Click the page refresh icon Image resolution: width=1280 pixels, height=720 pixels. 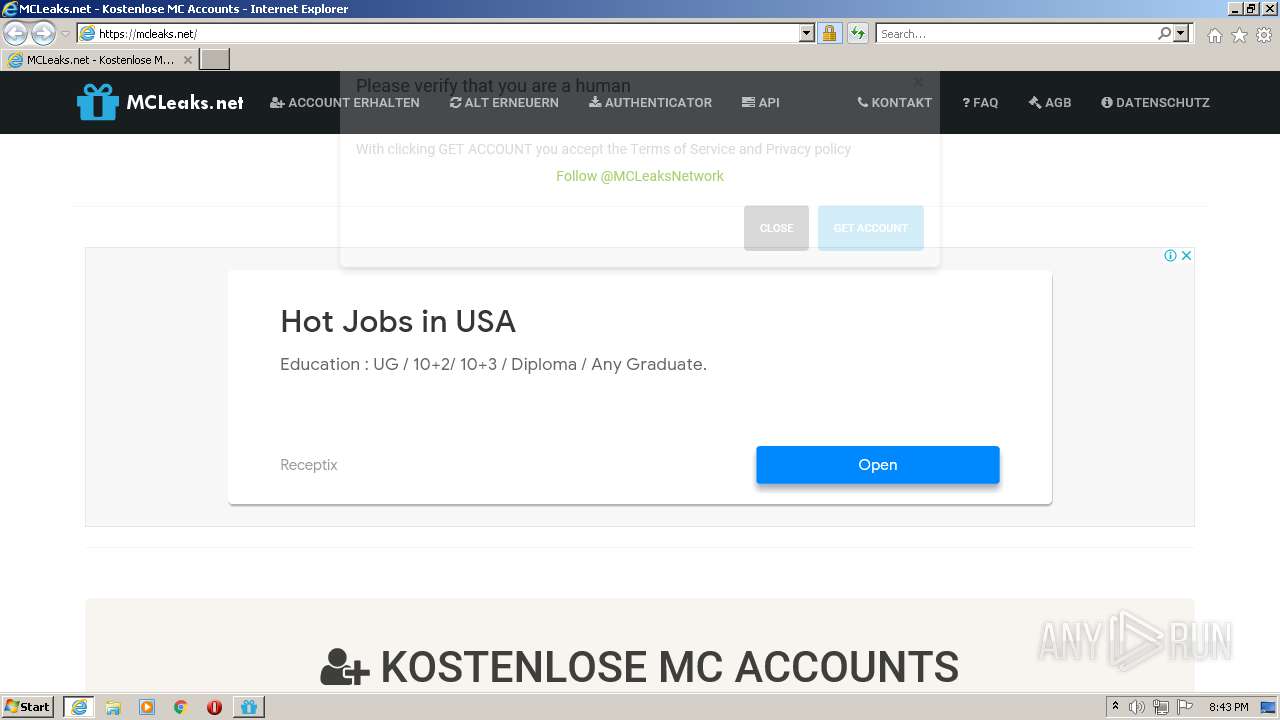tap(858, 33)
